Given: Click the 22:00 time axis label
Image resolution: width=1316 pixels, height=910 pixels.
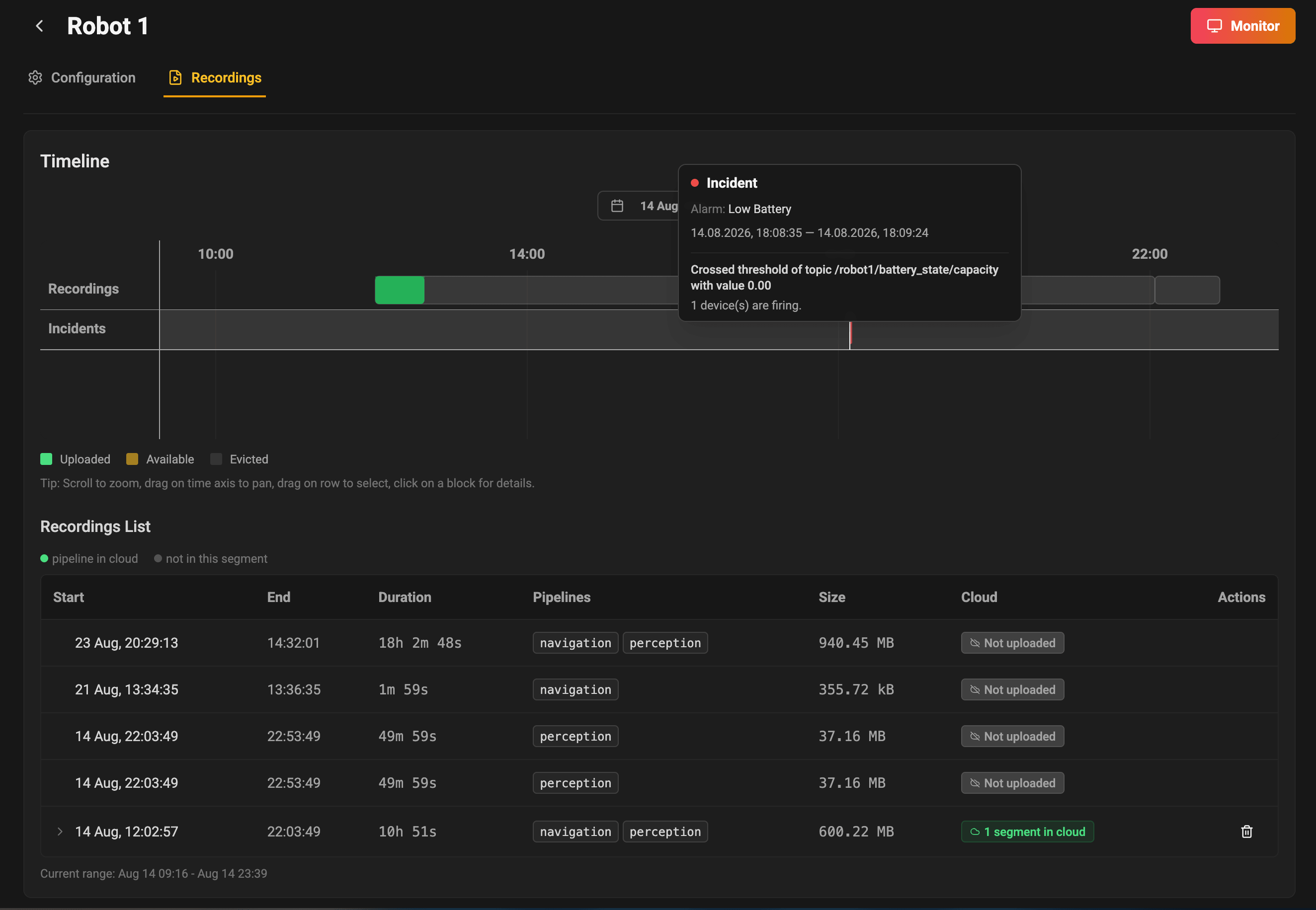Looking at the screenshot, I should coord(1150,254).
